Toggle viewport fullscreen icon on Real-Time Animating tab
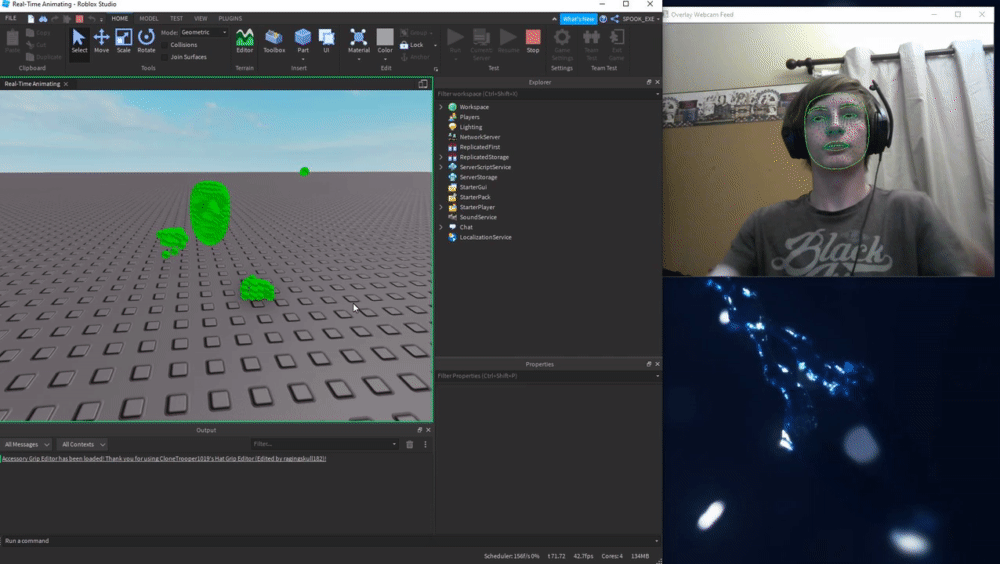Screen dimensions: 1000x564 point(423,84)
